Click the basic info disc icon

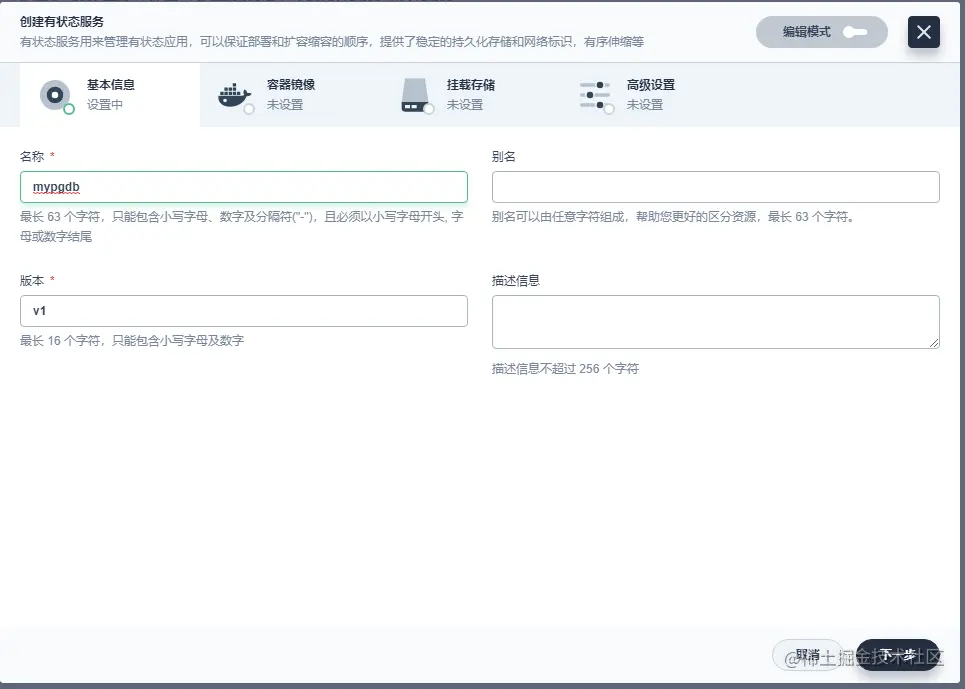[x=55, y=95]
